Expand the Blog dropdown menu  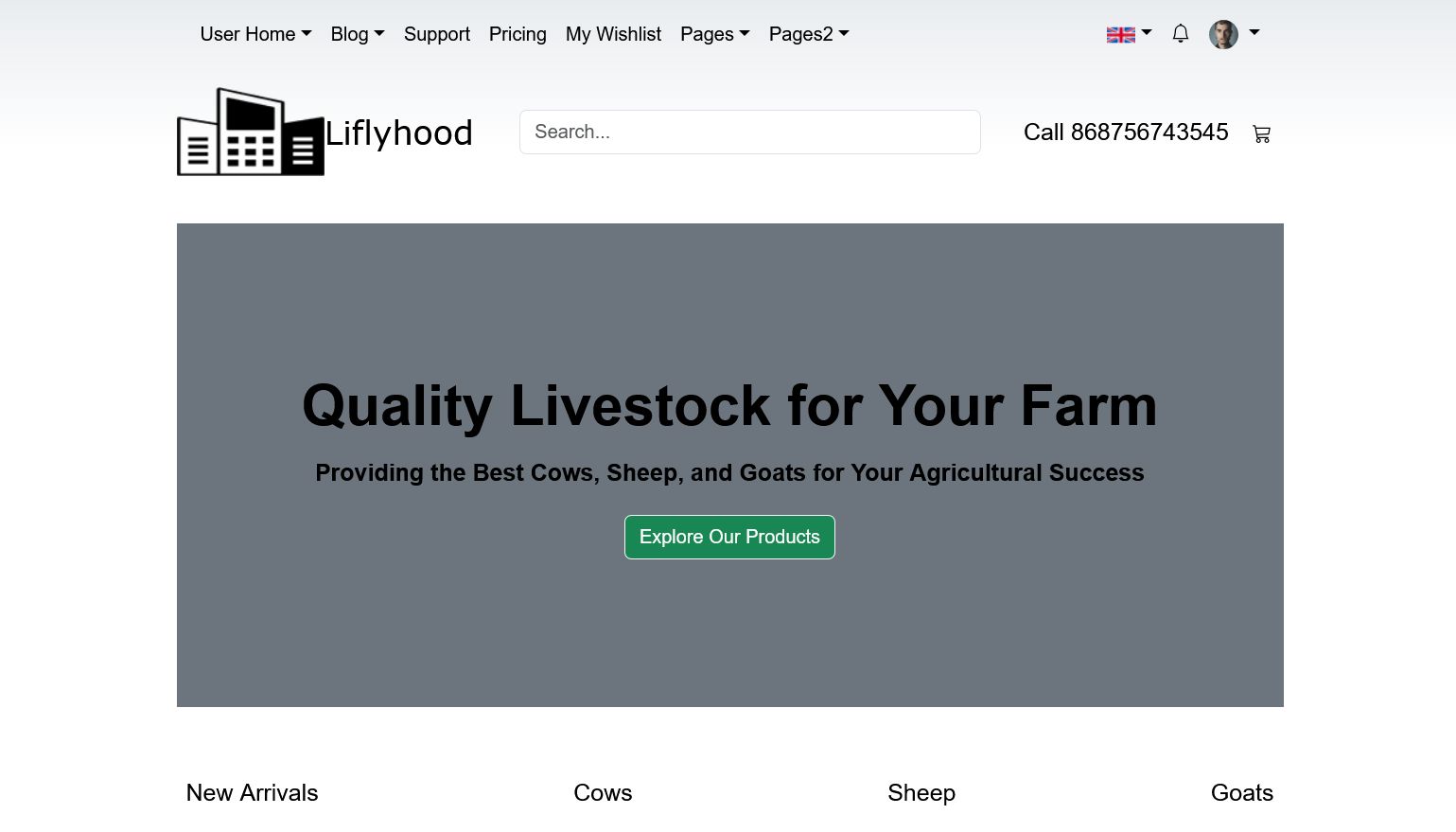point(358,34)
